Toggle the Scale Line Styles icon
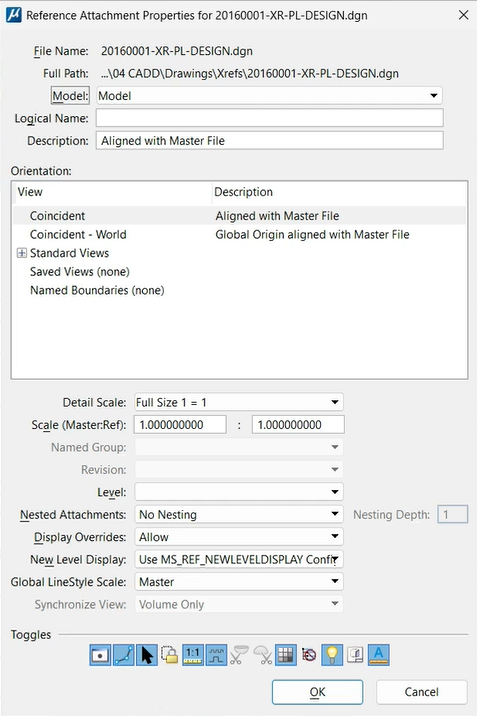The image size is (477, 716). 216,655
